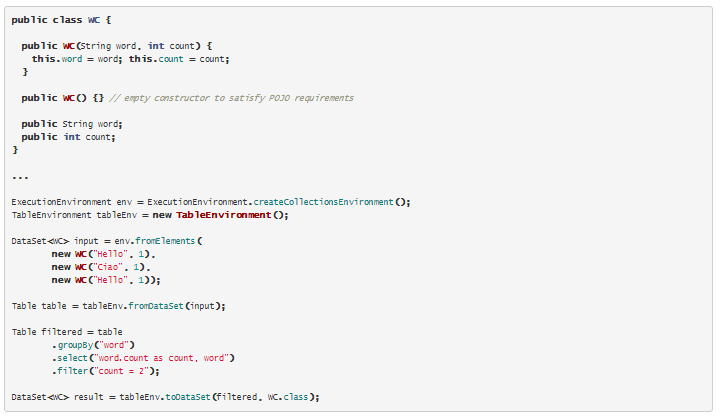Click 'WC.class' in the last line
This screenshot has width=721, height=418.
[293, 396]
